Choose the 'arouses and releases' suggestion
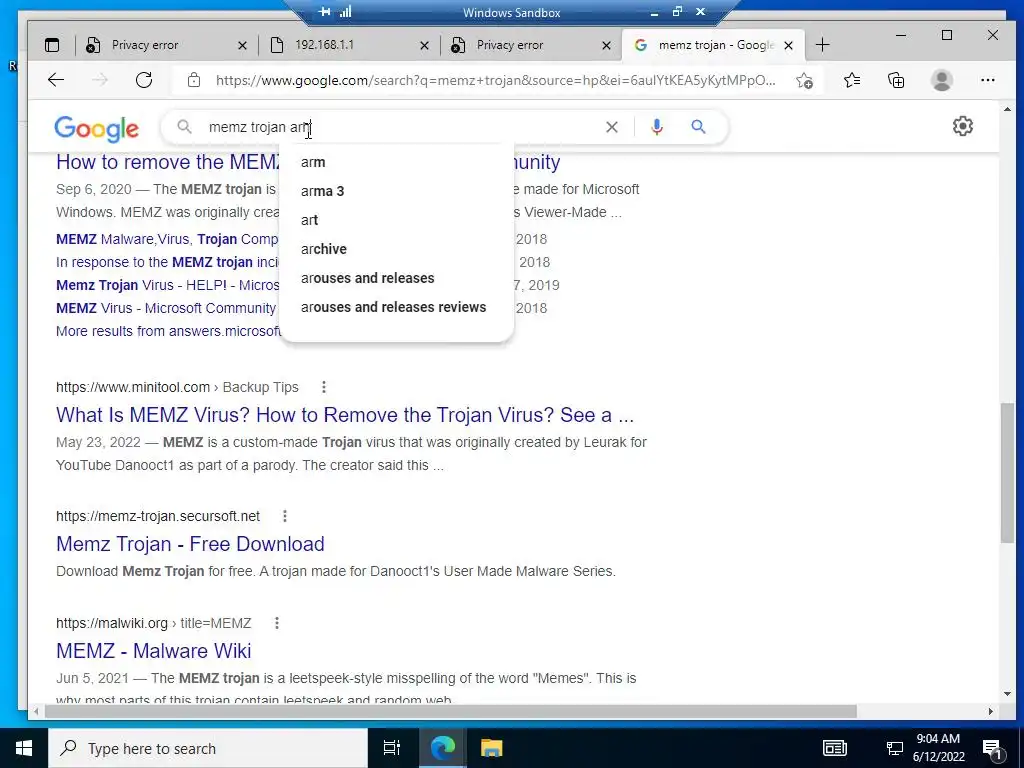 point(396,278)
